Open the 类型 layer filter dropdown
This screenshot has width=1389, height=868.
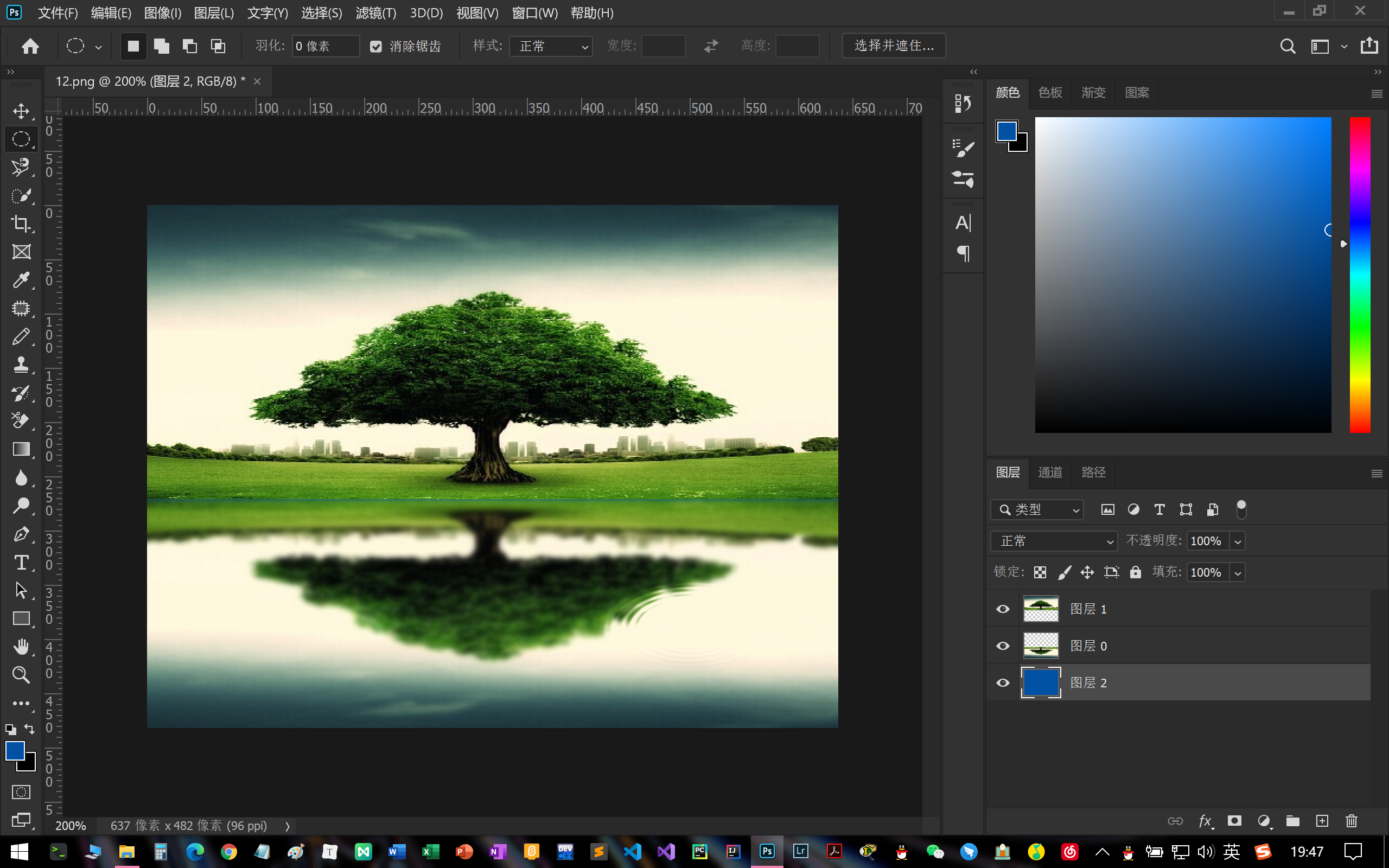[x=1037, y=510]
